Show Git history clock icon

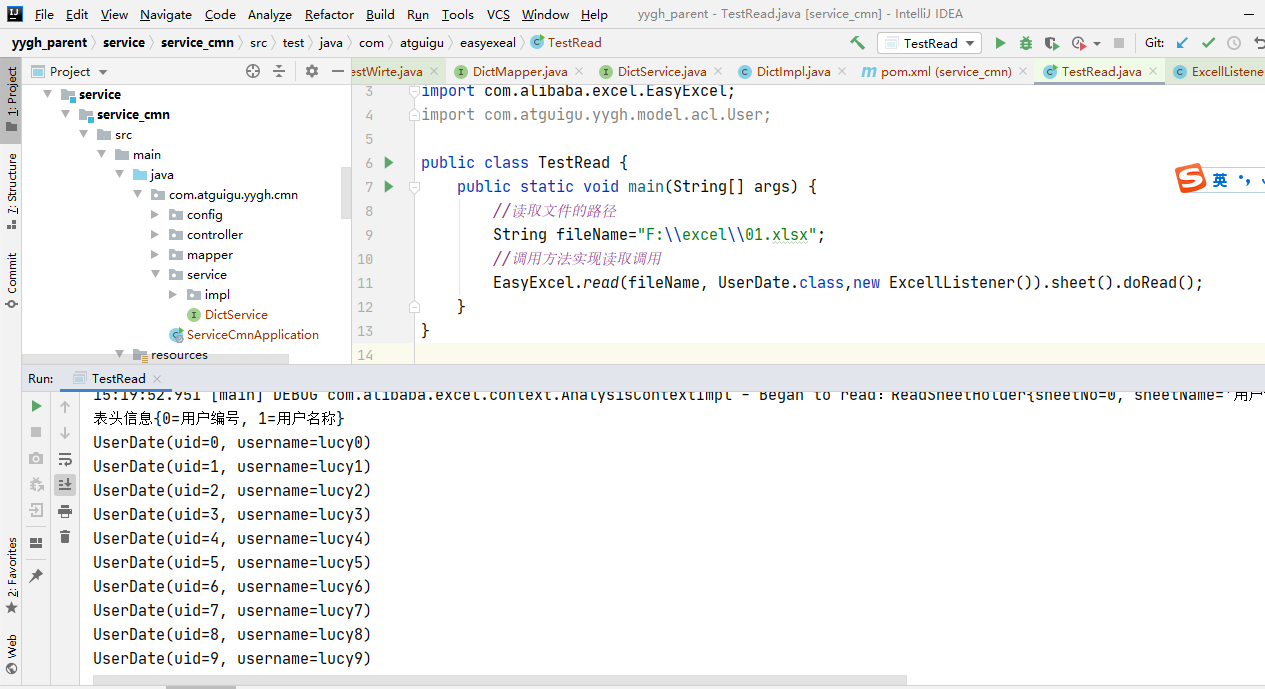coord(1234,43)
